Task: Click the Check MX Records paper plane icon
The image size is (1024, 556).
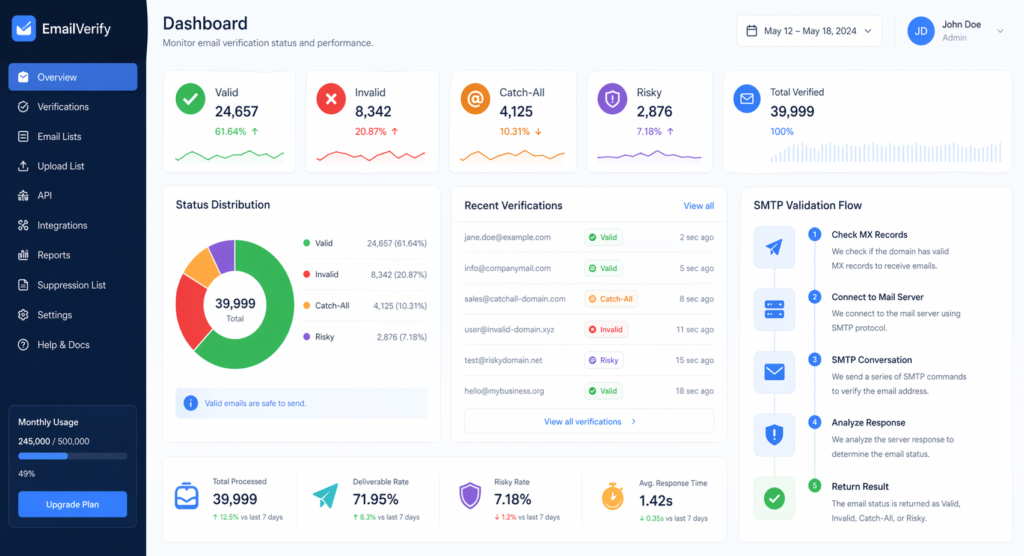Action: [x=774, y=247]
